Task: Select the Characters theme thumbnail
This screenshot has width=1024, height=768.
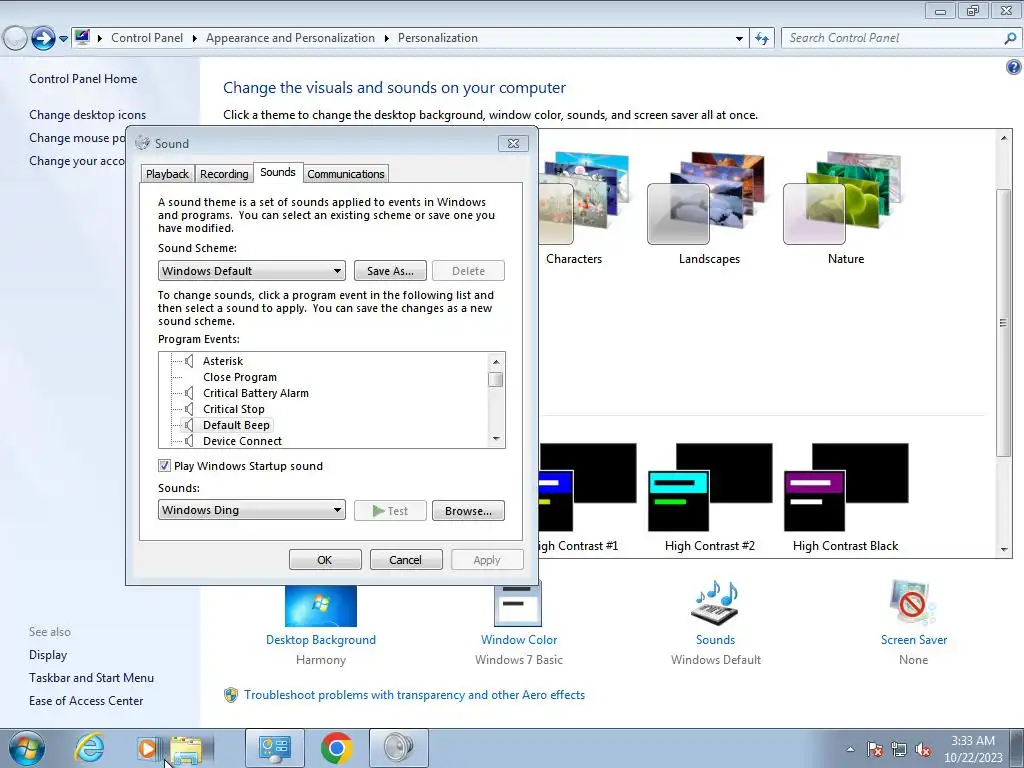Action: (583, 198)
